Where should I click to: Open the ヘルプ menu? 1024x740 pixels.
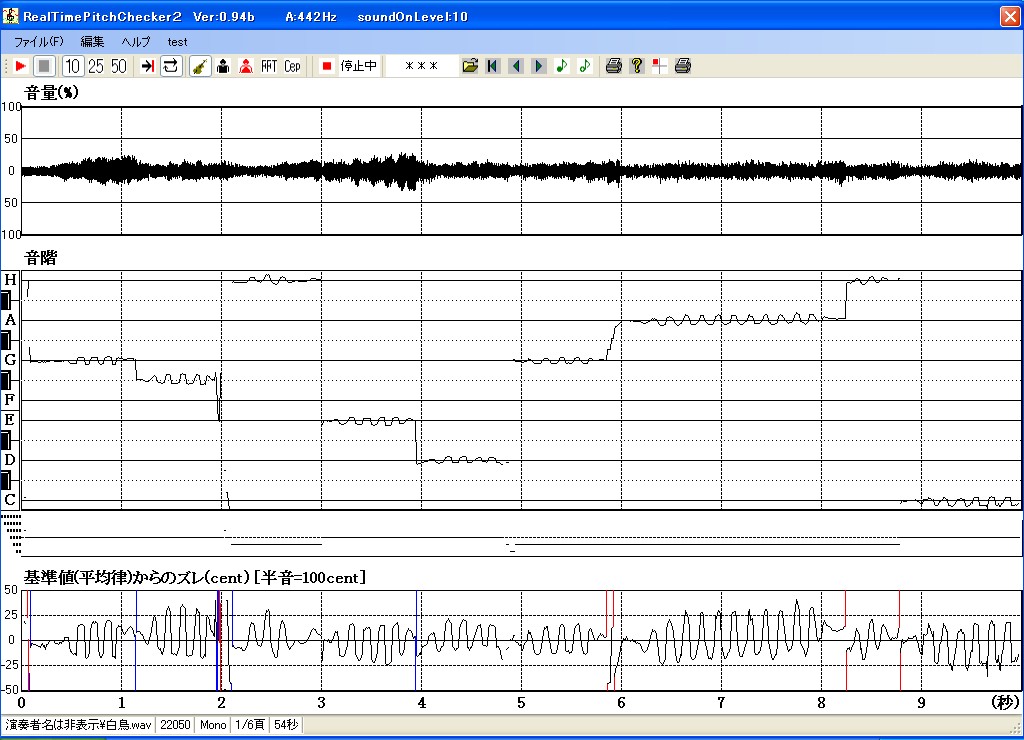point(136,42)
